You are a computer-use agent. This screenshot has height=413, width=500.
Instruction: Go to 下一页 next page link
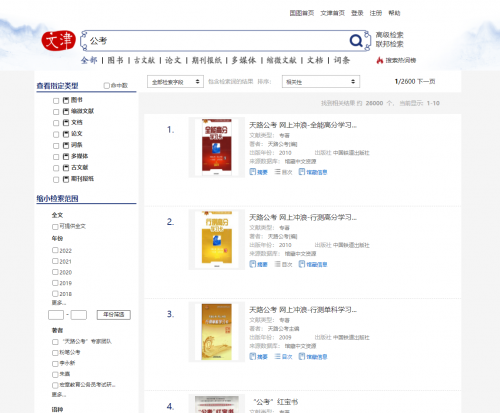coord(426,81)
